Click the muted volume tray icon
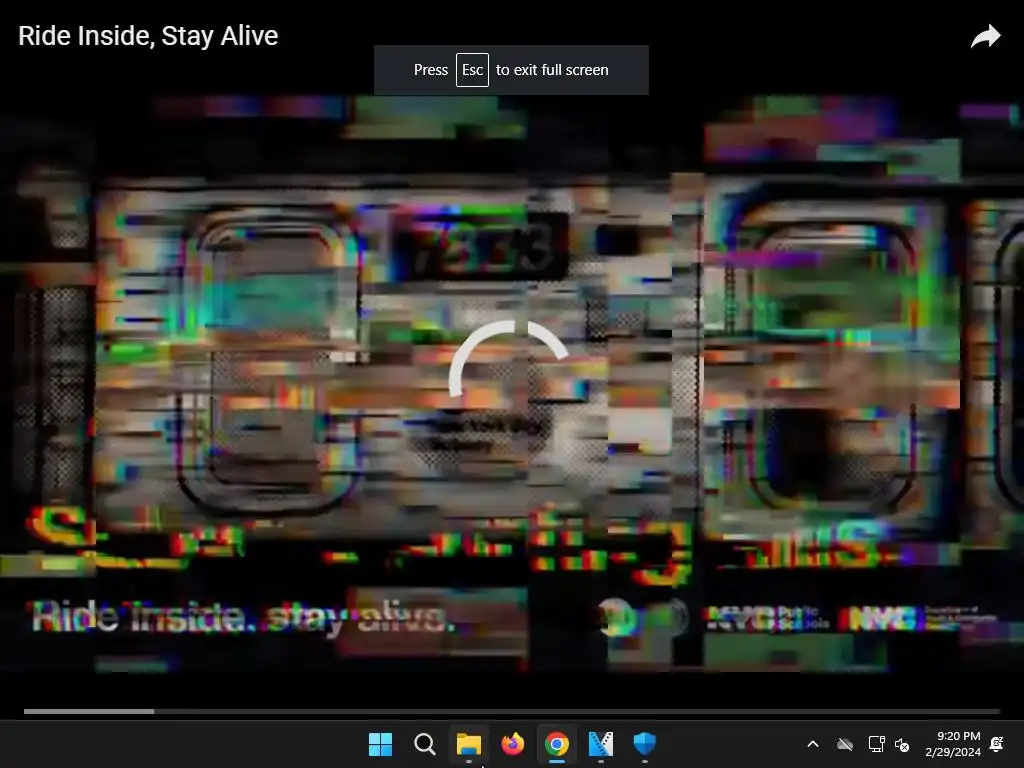Viewport: 1024px width, 768px height. tap(902, 744)
